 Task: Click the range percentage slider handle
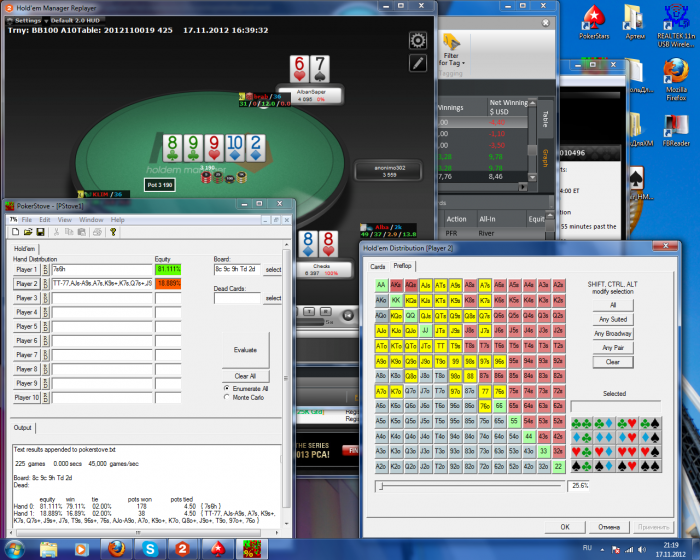point(381,486)
